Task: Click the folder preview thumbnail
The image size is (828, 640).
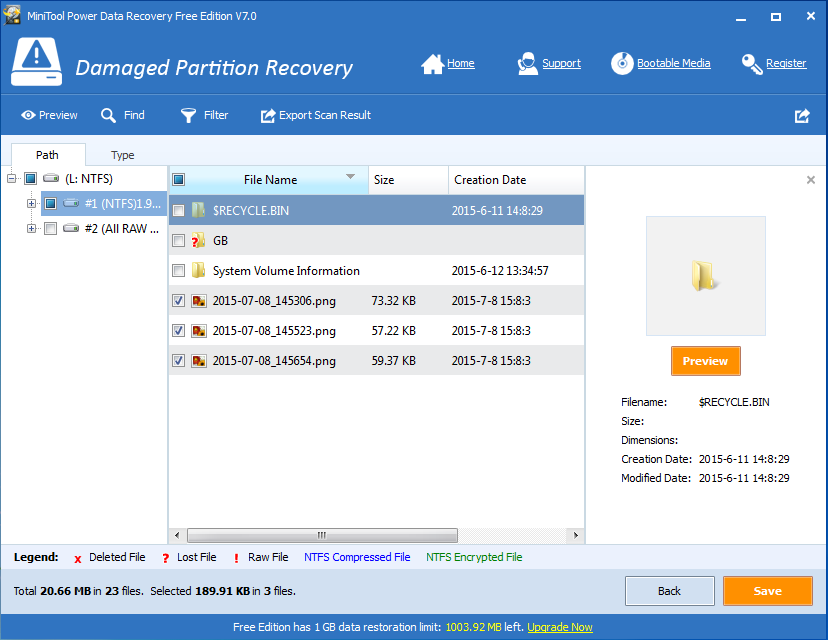Action: point(705,276)
